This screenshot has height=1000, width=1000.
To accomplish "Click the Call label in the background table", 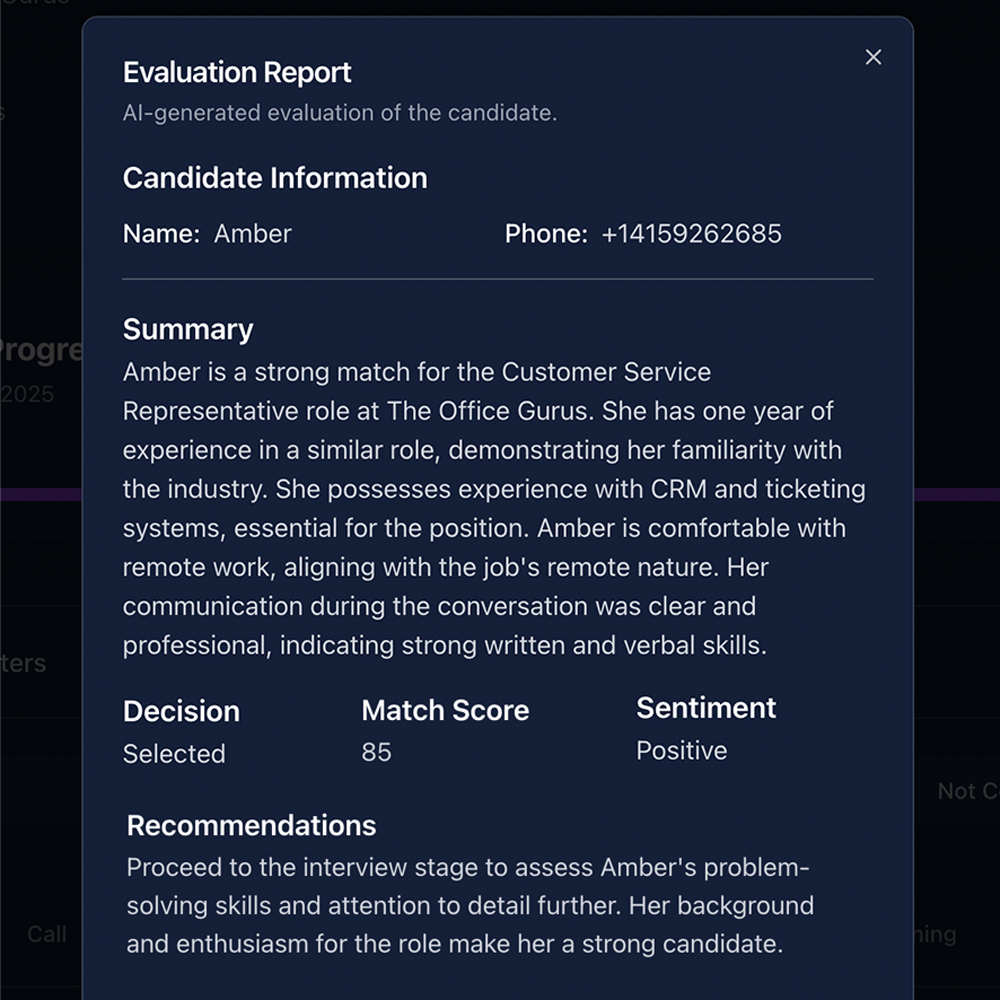I will coord(47,934).
